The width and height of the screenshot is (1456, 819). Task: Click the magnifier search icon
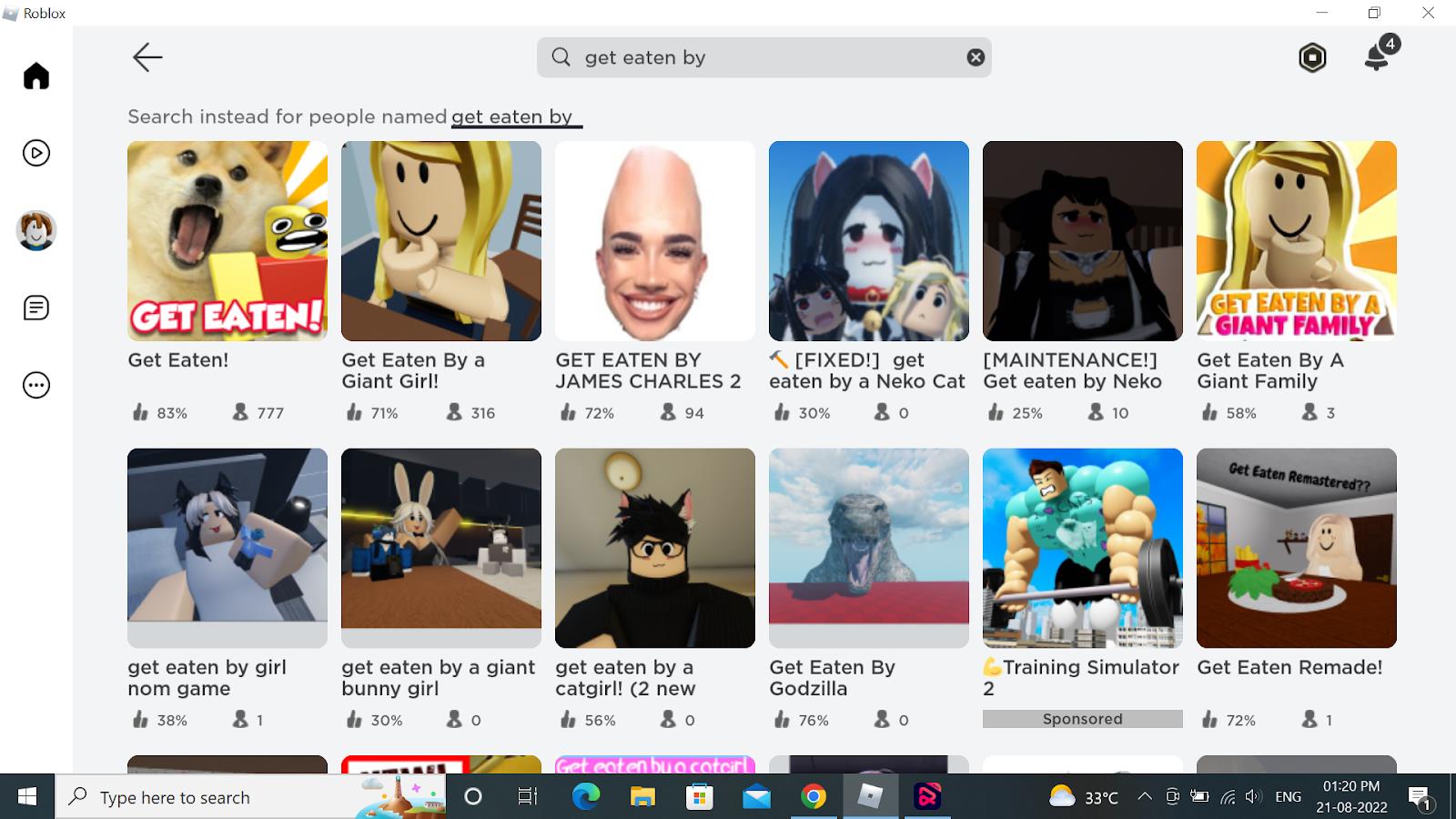click(x=561, y=57)
